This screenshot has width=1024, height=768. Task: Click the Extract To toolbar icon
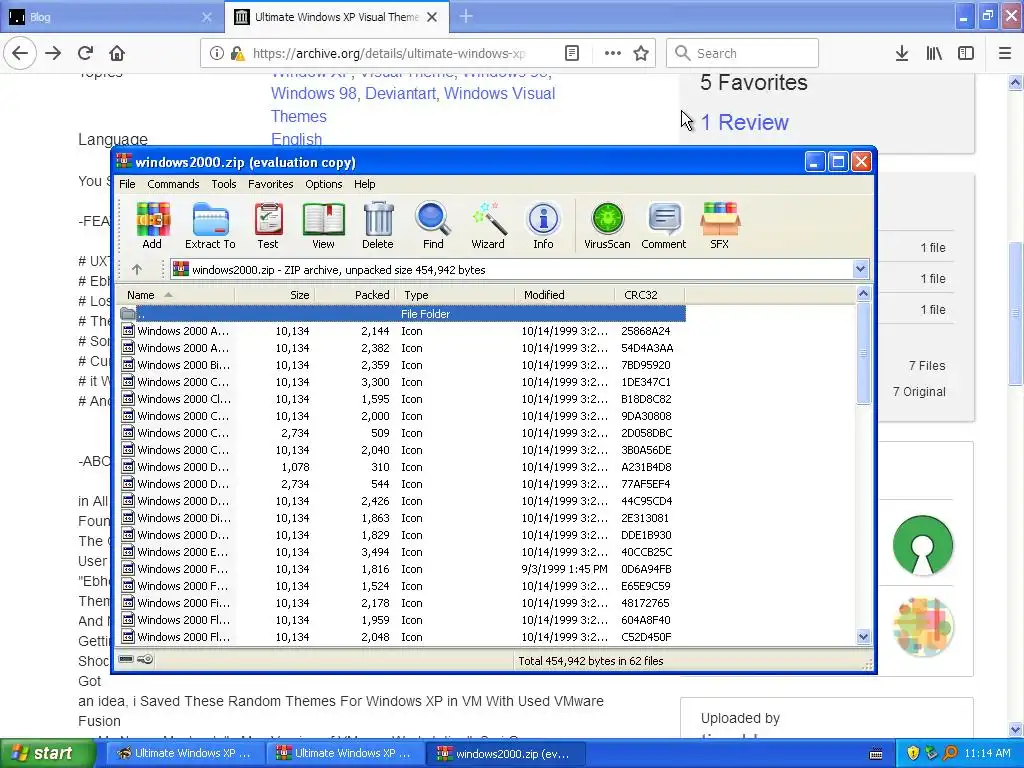pyautogui.click(x=210, y=225)
